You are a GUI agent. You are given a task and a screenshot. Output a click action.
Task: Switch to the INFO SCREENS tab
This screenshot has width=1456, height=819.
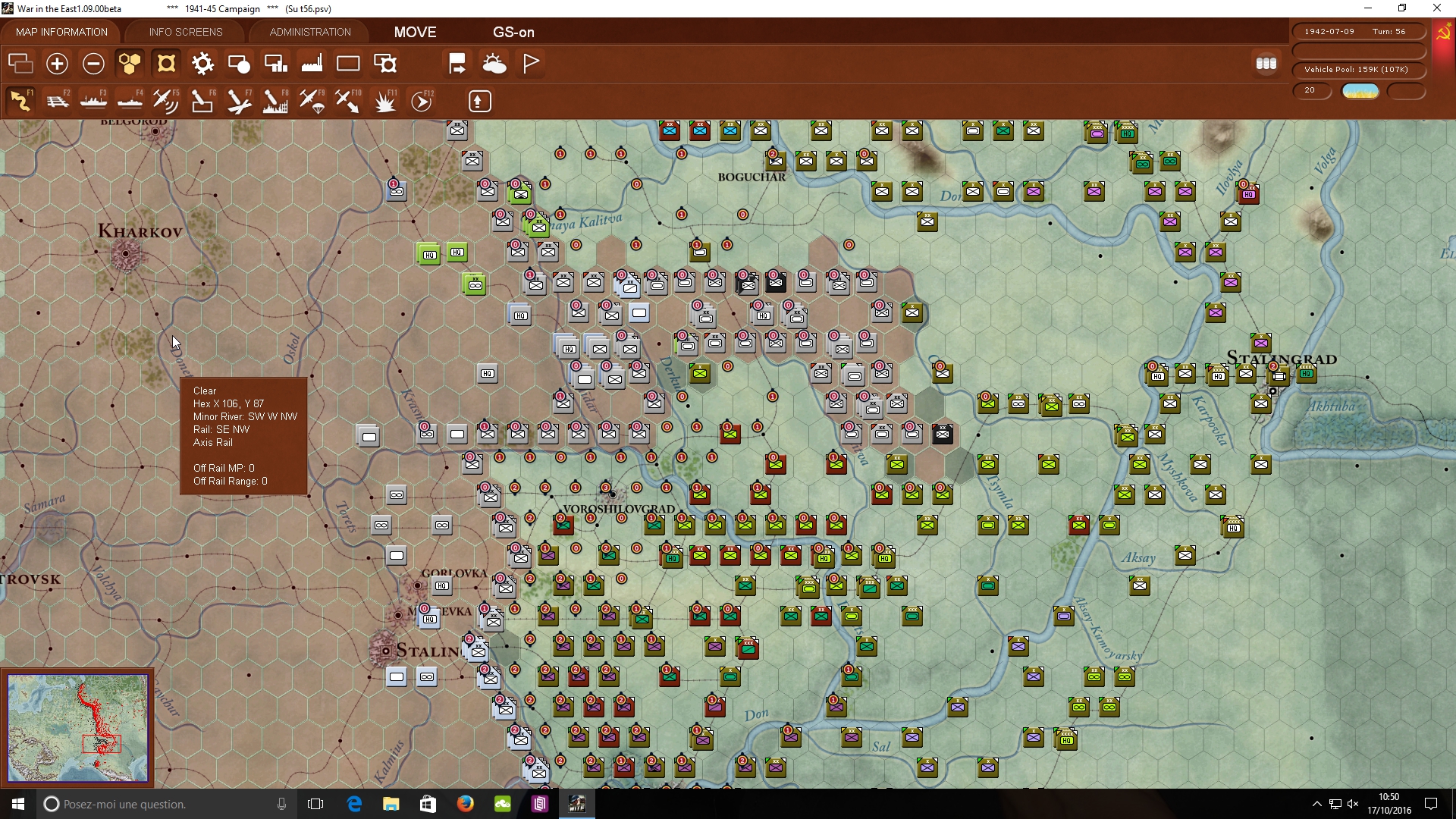pos(186,32)
